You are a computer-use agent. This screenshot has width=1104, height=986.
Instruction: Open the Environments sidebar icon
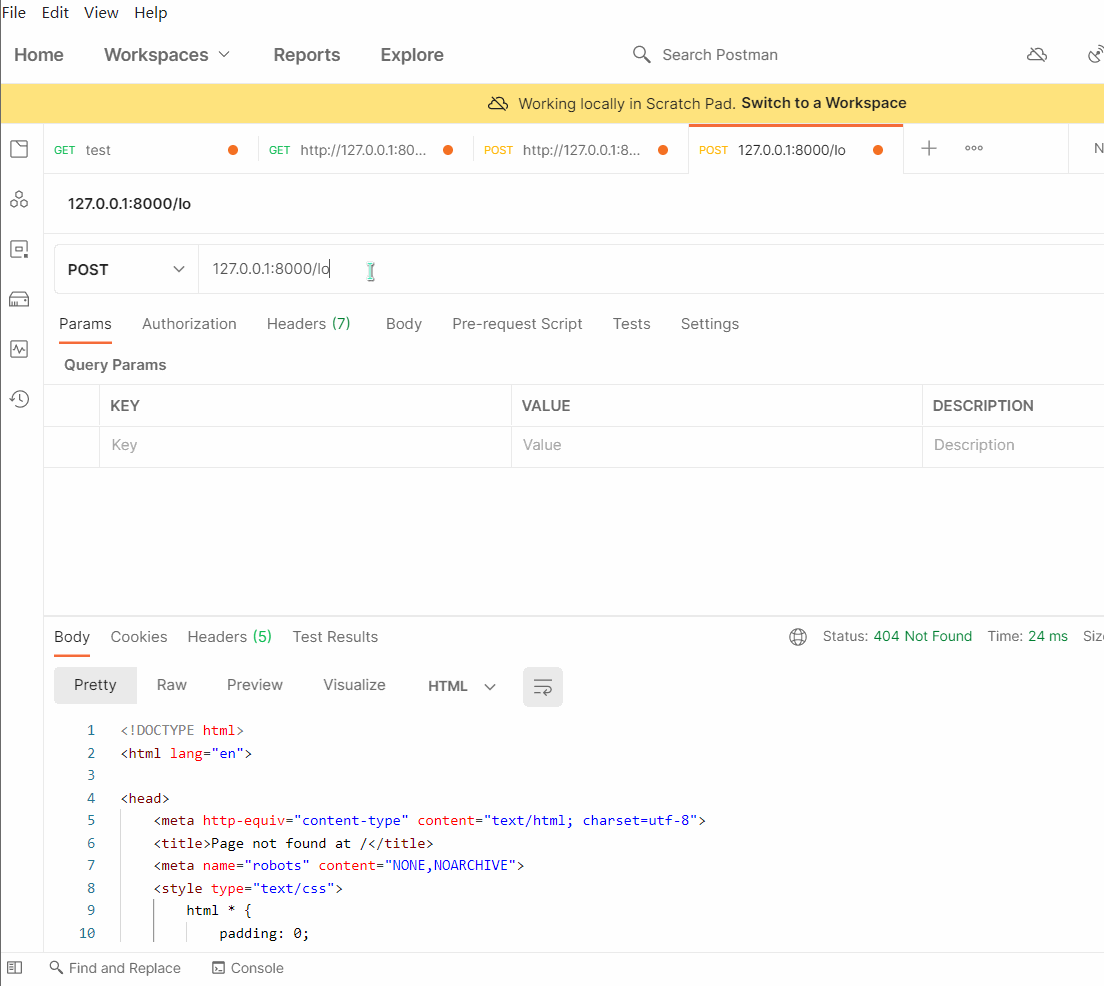tap(19, 249)
